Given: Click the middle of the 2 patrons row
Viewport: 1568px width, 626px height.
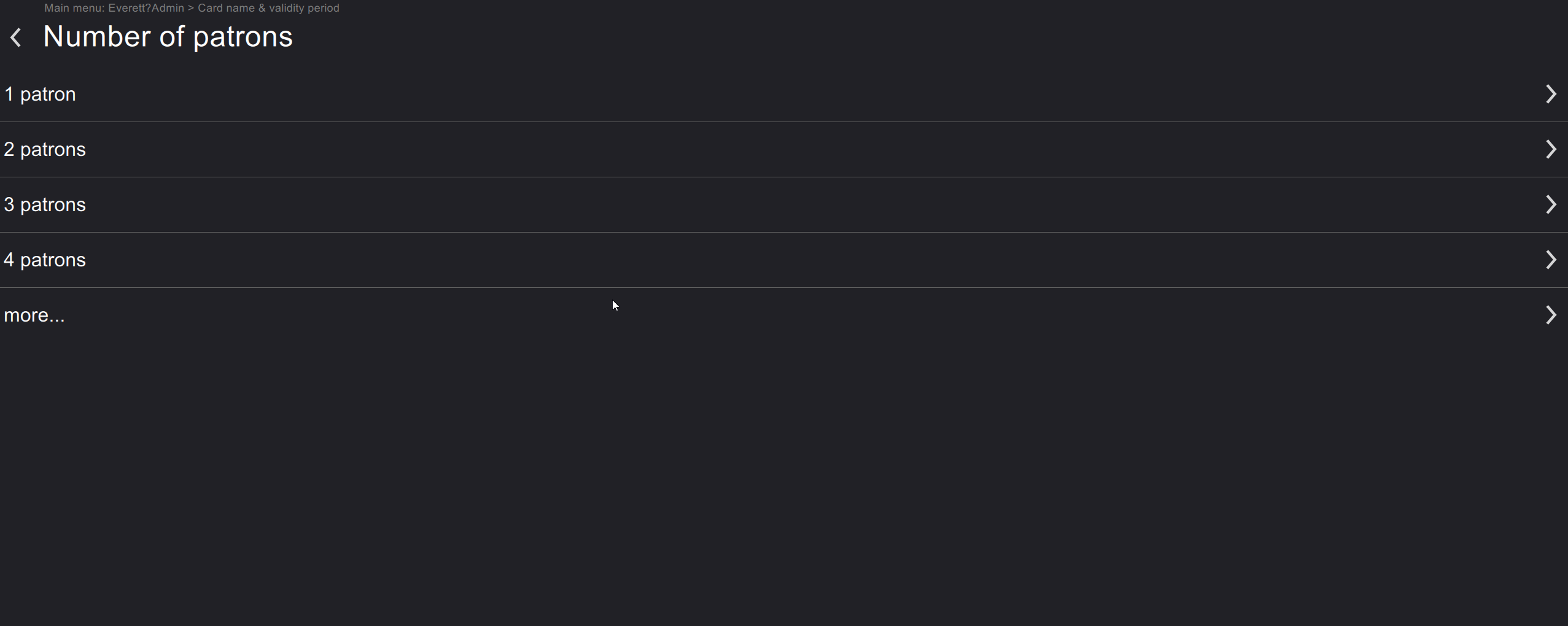Looking at the screenshot, I should [x=784, y=150].
